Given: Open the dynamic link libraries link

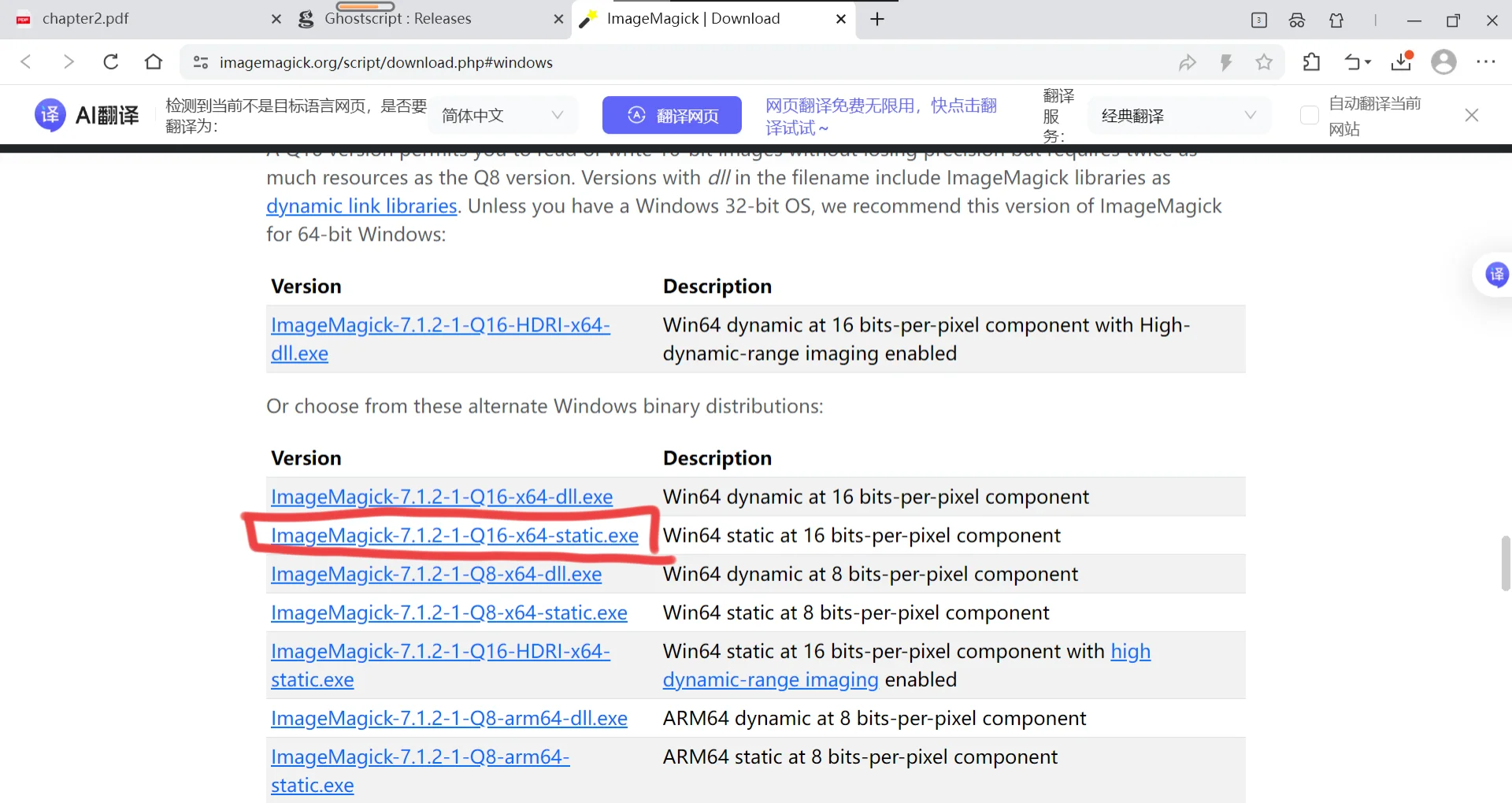Looking at the screenshot, I should [361, 206].
